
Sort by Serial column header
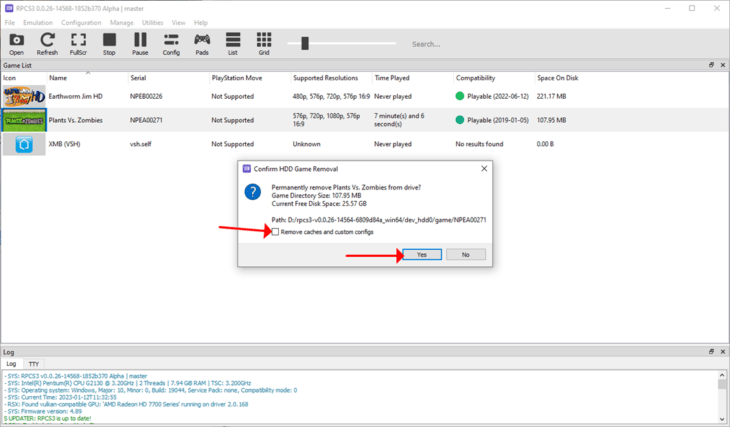tap(138, 78)
